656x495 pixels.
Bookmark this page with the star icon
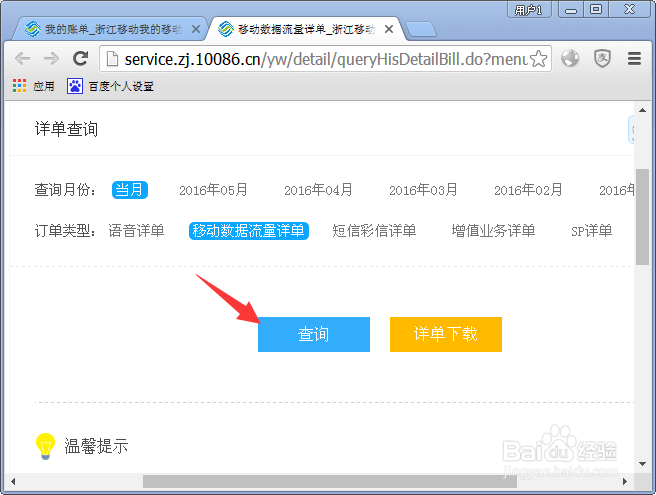(x=538, y=59)
